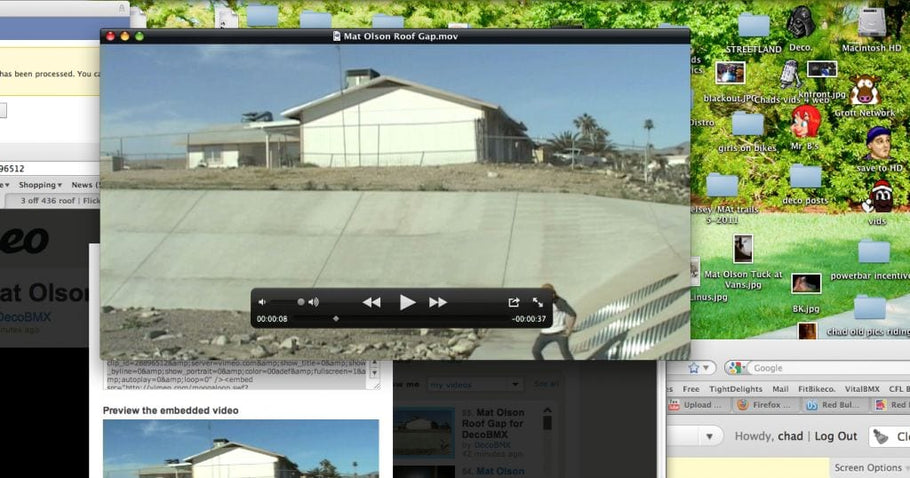Select the save to HD face icon
Image resolution: width=910 pixels, height=478 pixels.
pyautogui.click(x=878, y=143)
